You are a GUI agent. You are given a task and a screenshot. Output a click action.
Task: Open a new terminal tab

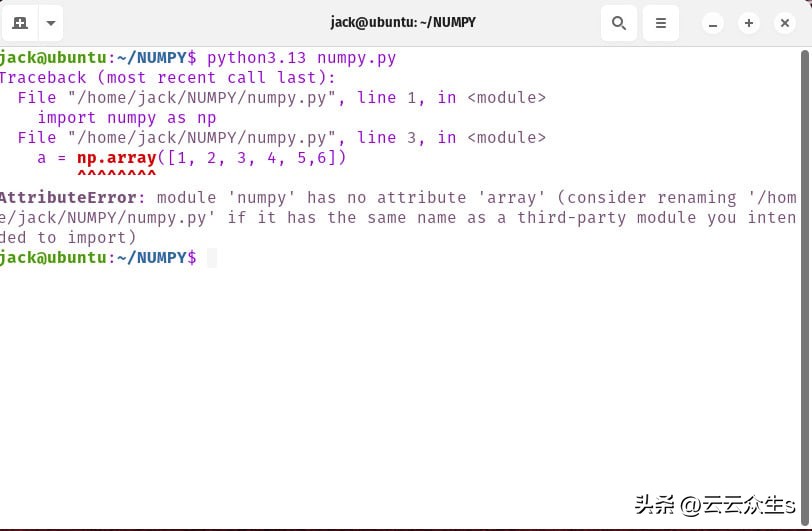[20, 23]
